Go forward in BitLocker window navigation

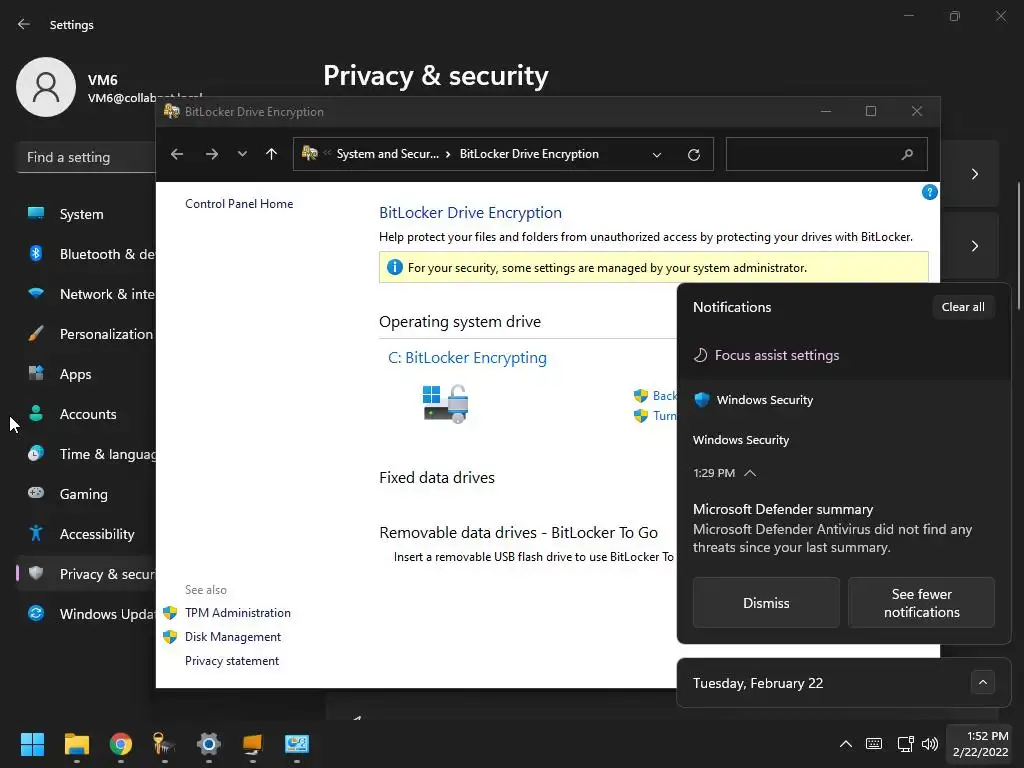(x=212, y=154)
